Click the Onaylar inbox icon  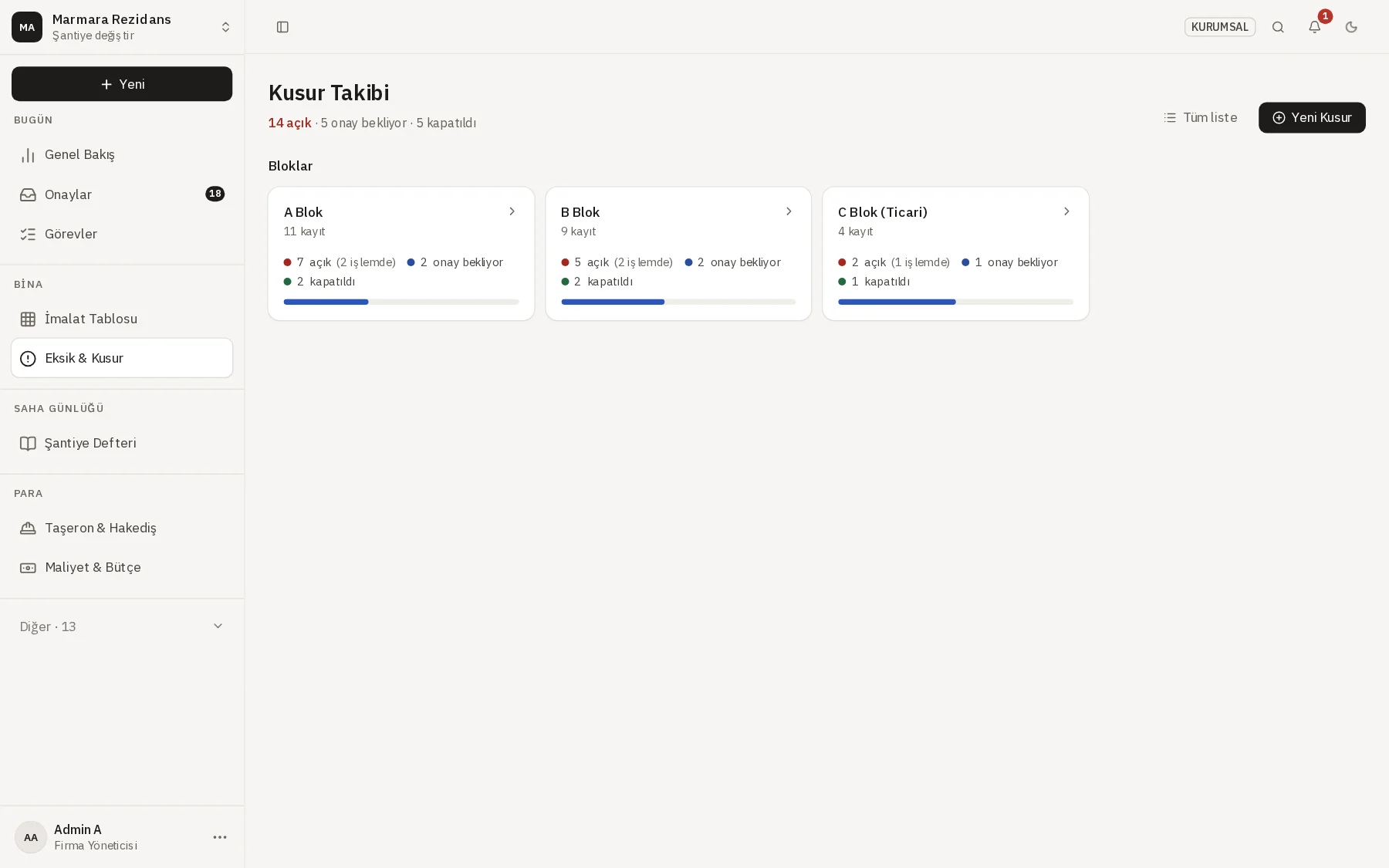[x=28, y=194]
